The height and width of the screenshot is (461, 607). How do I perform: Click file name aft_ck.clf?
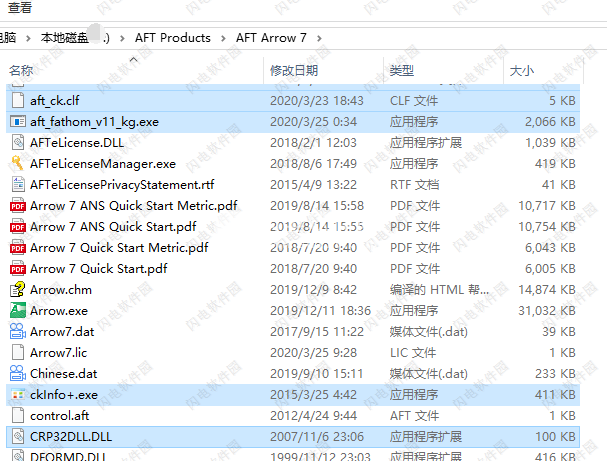55,101
